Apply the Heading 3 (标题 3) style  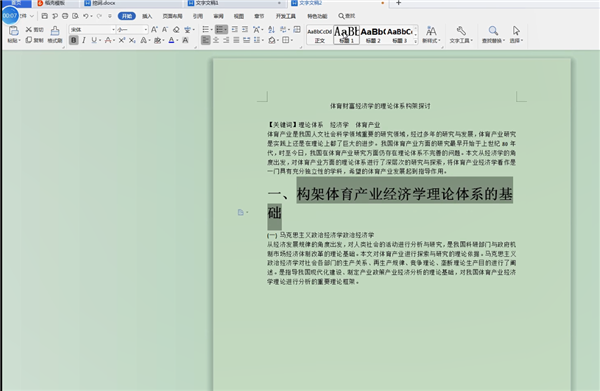pyautogui.click(x=399, y=34)
